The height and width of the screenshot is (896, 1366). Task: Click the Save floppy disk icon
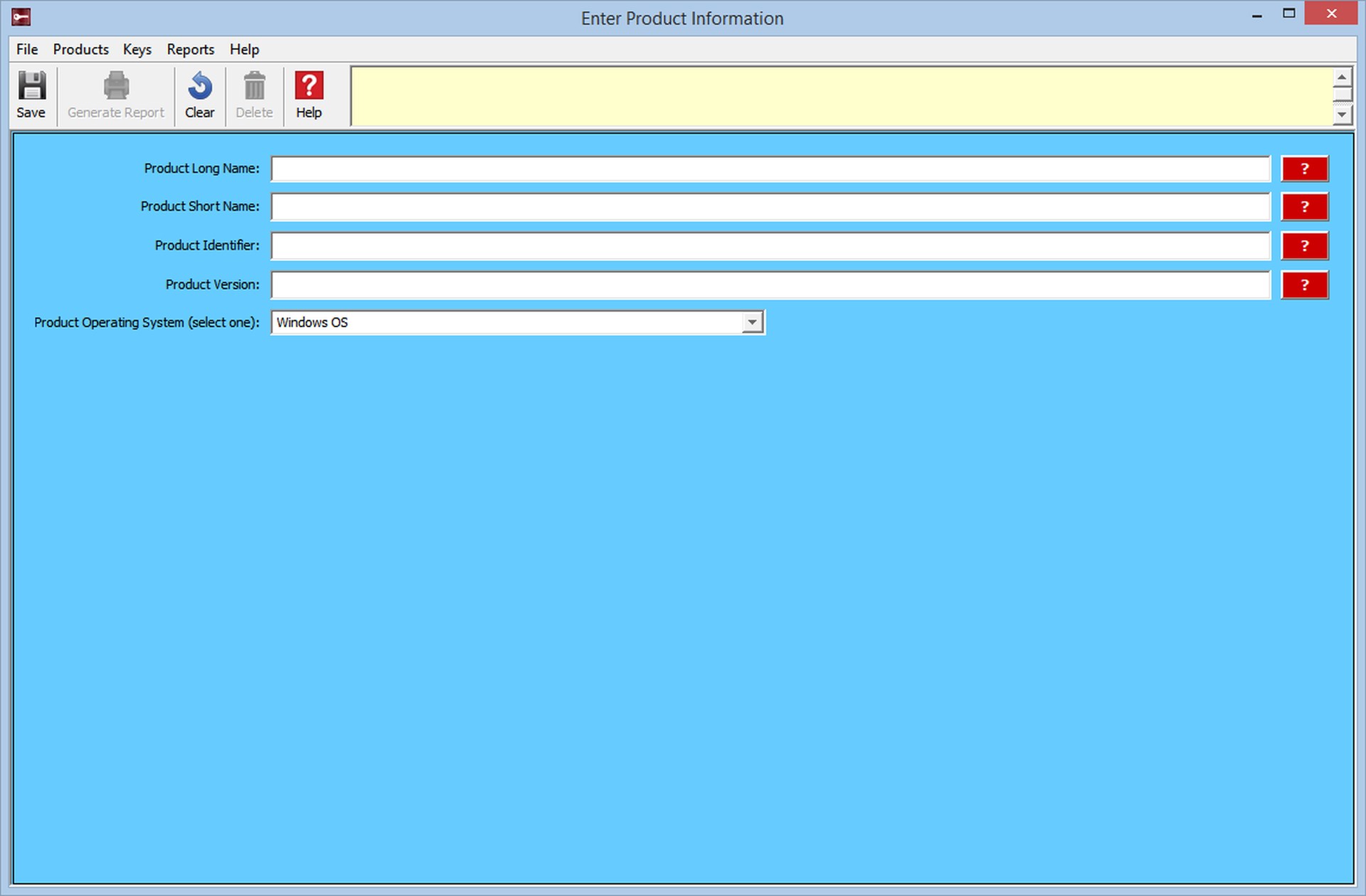pyautogui.click(x=31, y=86)
